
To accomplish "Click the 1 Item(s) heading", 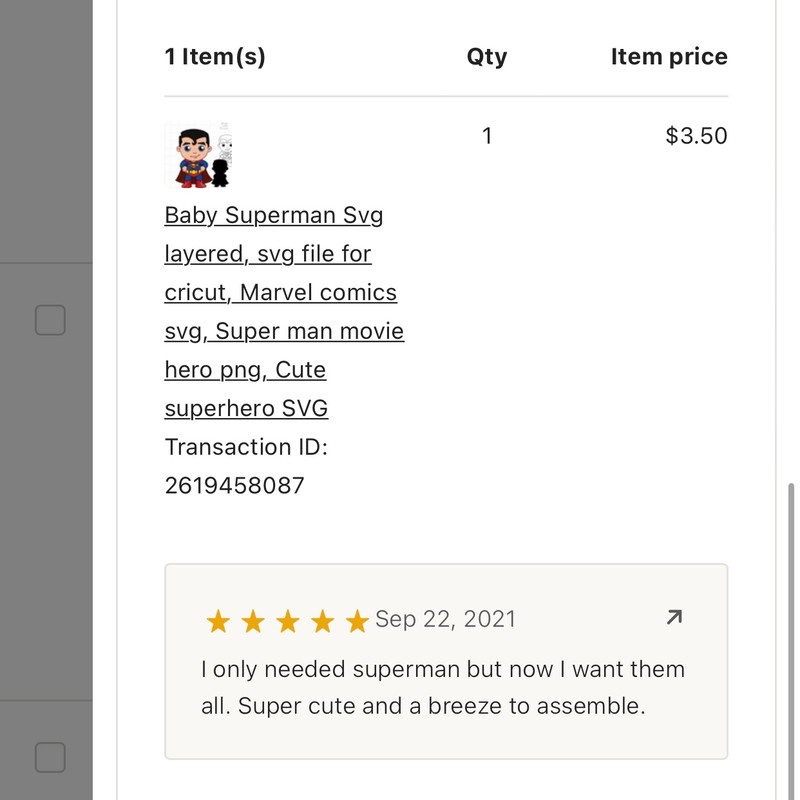I will [215, 56].
